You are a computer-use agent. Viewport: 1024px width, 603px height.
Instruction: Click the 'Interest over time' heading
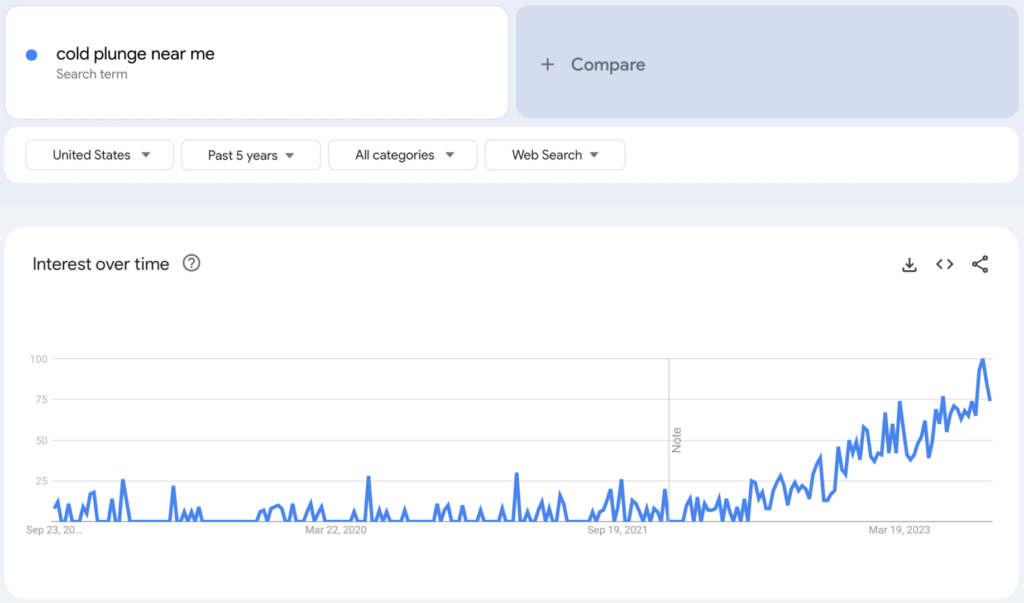click(x=101, y=264)
